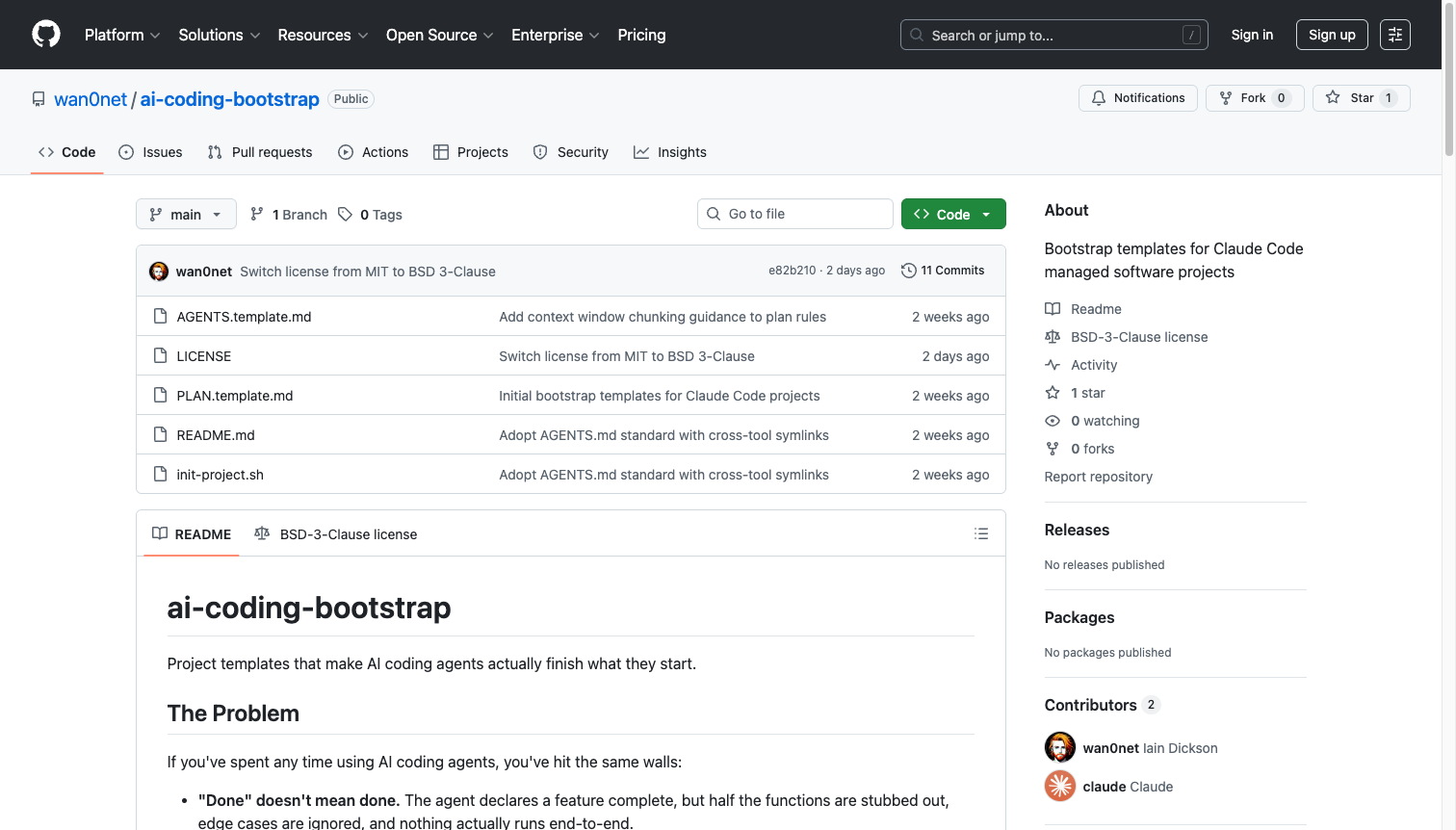Open the command palette icon at top right
The width and height of the screenshot is (1456, 830).
click(1394, 35)
